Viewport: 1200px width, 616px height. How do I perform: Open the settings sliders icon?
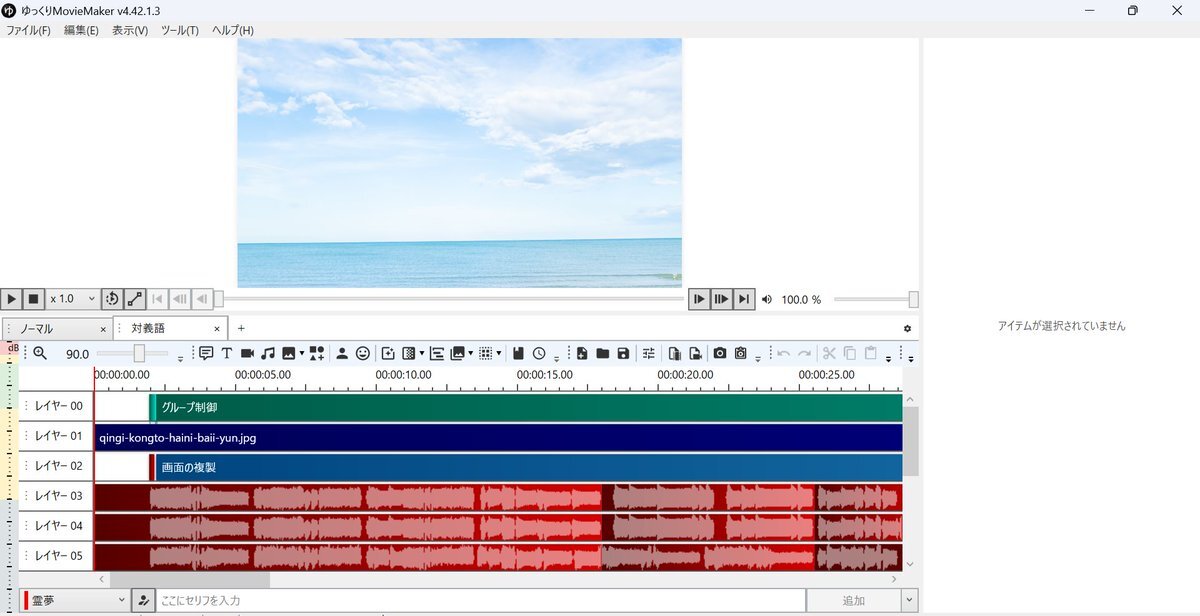tap(648, 353)
